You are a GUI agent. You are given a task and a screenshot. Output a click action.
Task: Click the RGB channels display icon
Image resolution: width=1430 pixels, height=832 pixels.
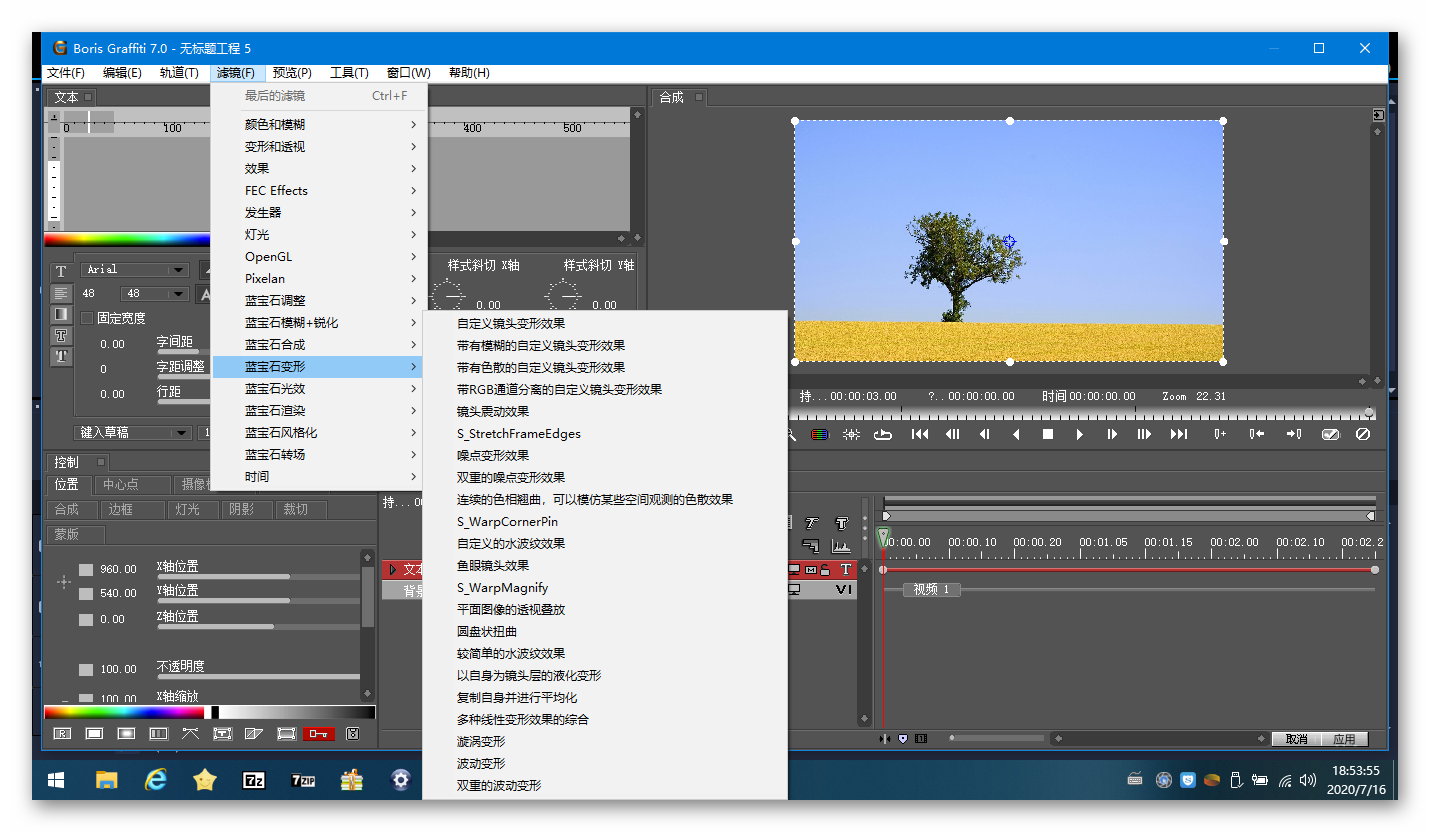(x=819, y=434)
